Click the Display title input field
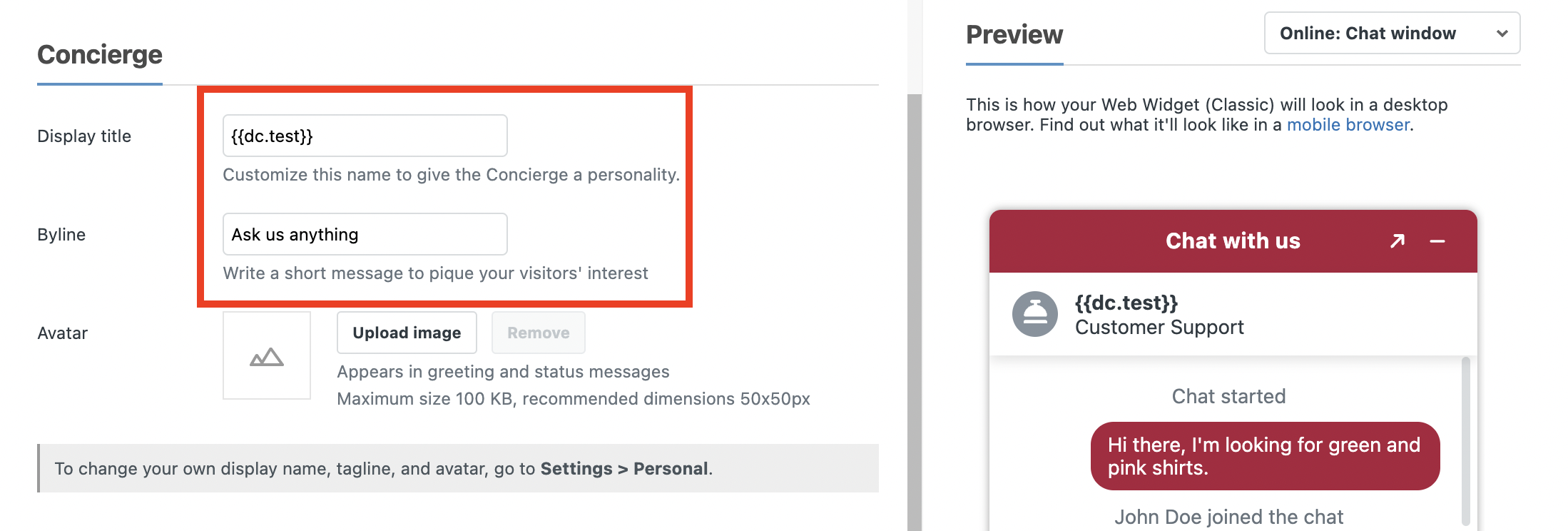This screenshot has width=1568, height=531. pos(365,136)
